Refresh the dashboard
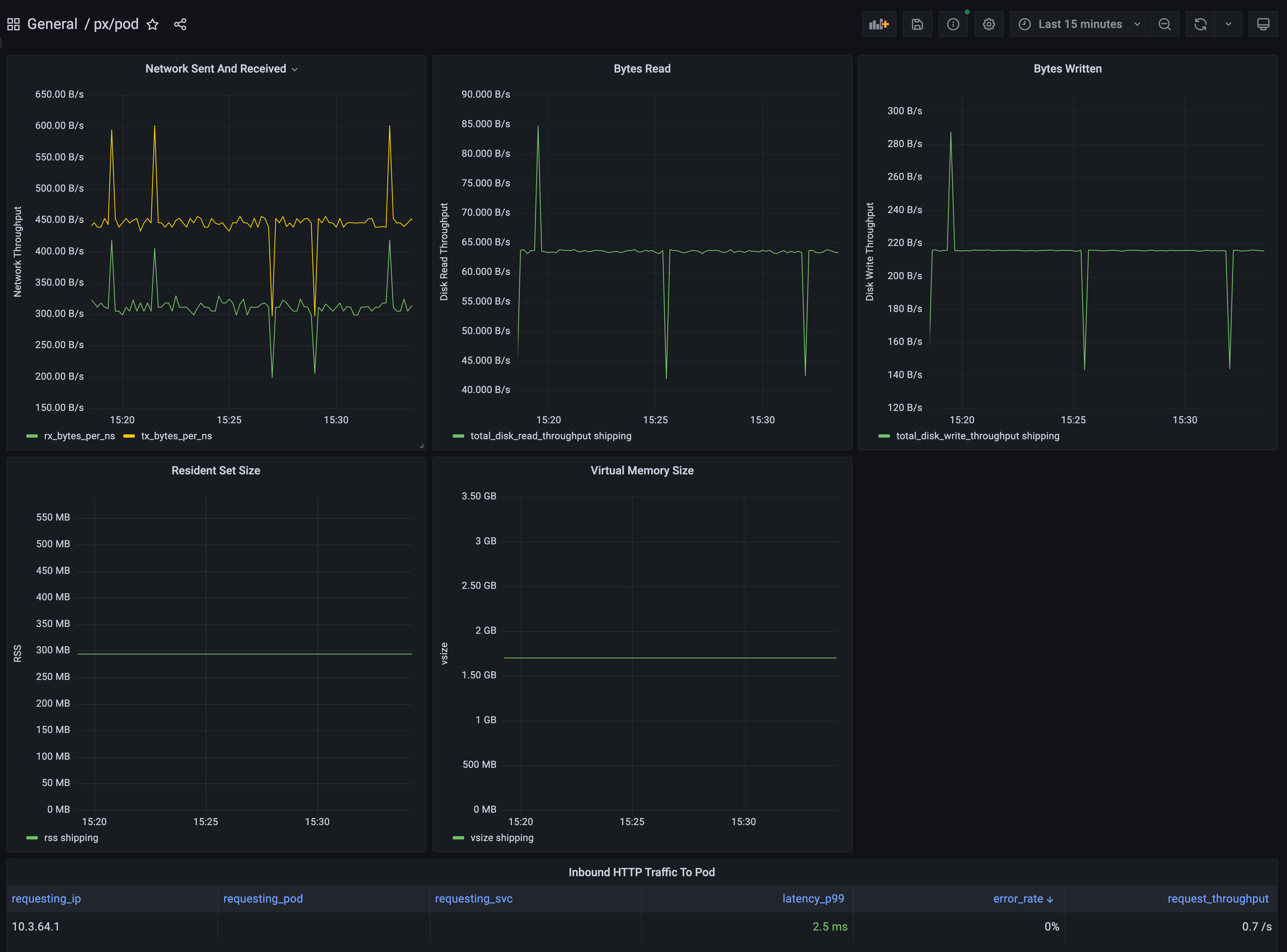The height and width of the screenshot is (952, 1287). [x=1200, y=24]
